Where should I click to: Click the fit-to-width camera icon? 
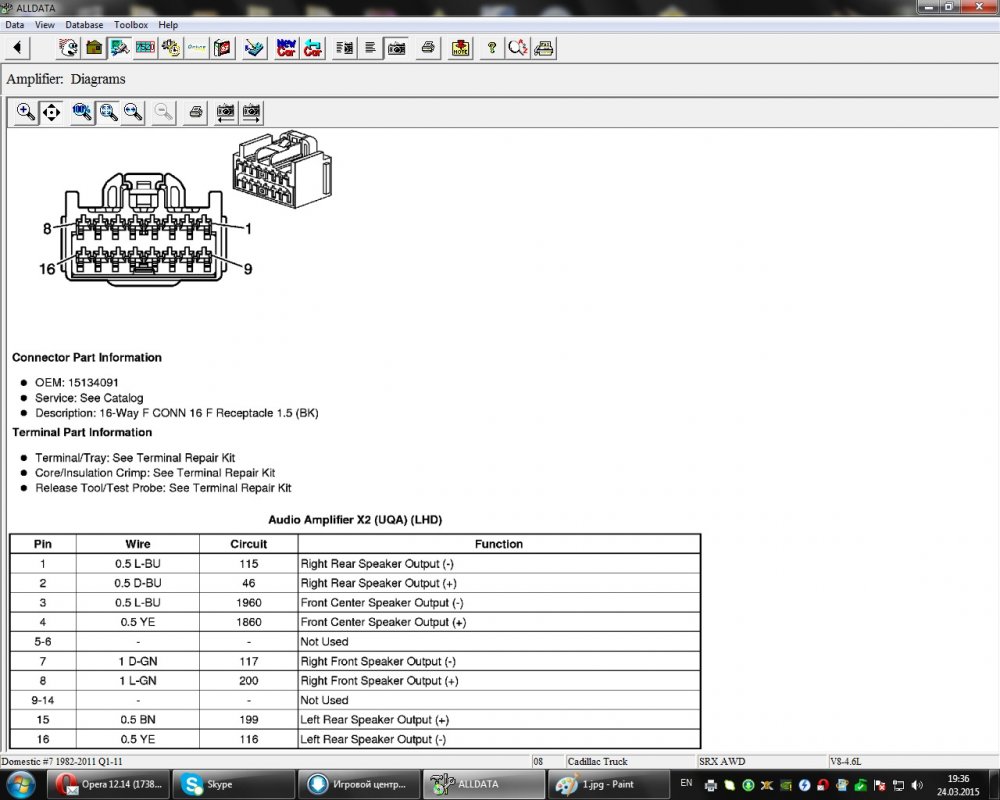pyautogui.click(x=226, y=112)
